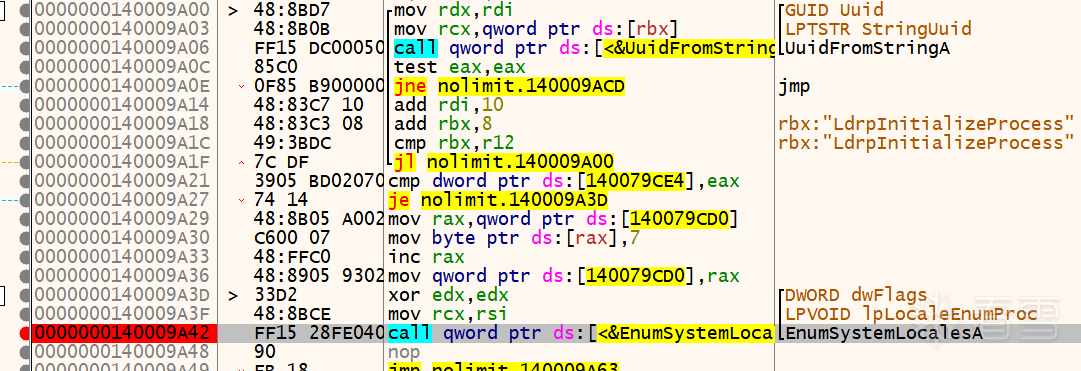Click the LdrpInitializeProcess comment on the add rbx,8 row
The image size is (1081, 371).
(x=927, y=124)
